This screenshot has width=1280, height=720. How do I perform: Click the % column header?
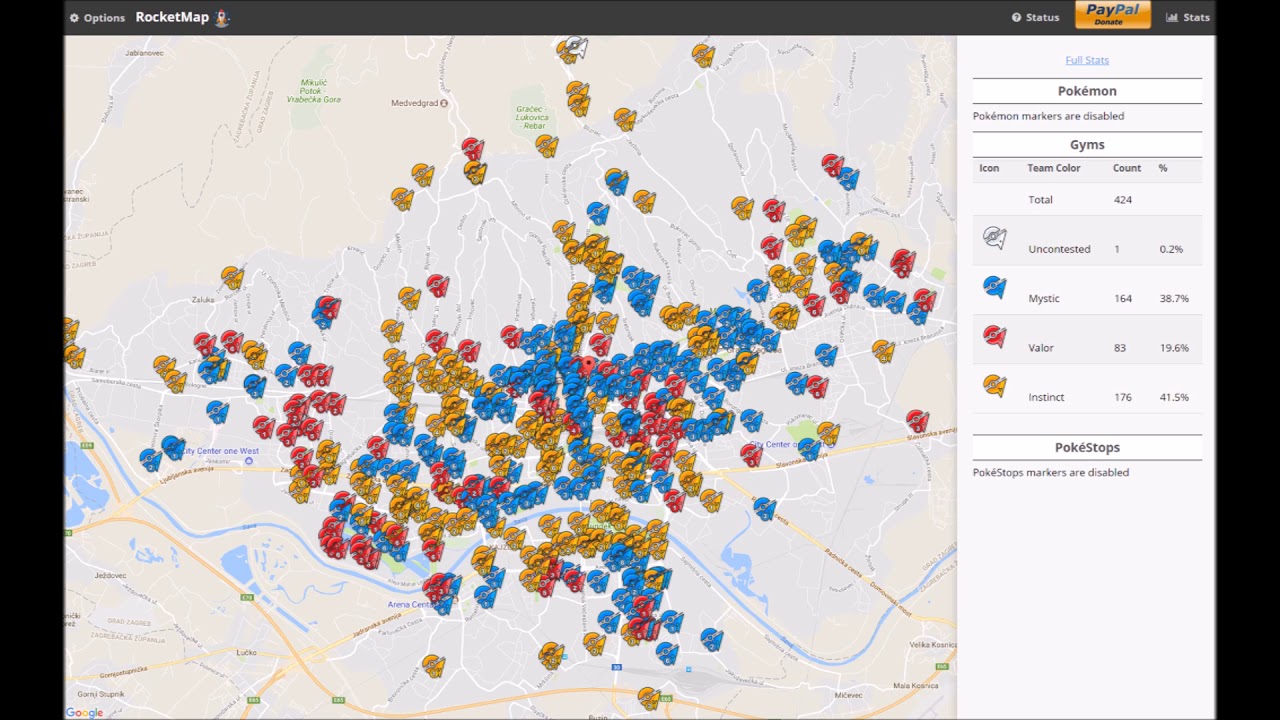1163,168
